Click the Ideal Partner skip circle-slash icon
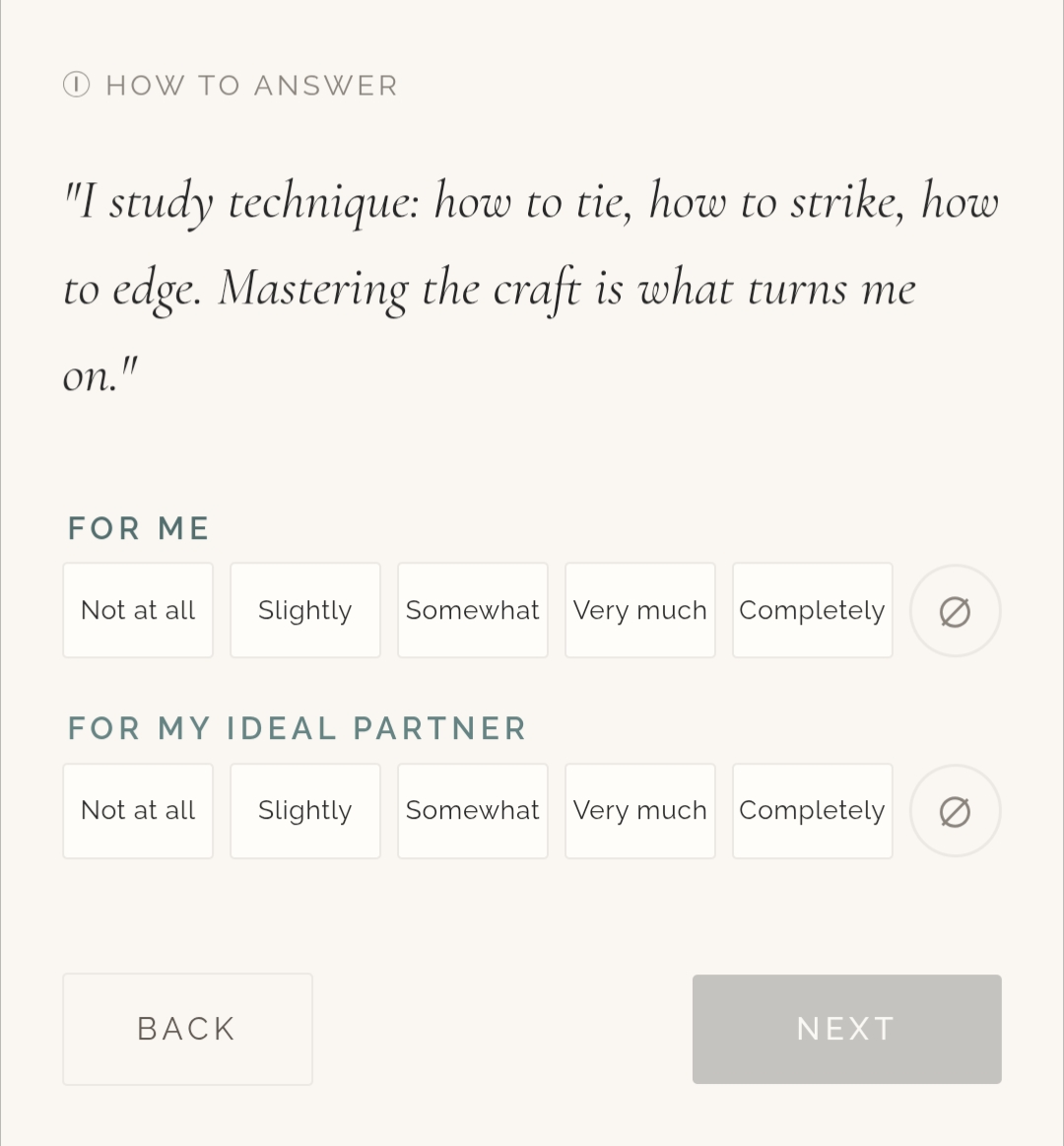The width and height of the screenshot is (1064, 1146). coord(955,812)
